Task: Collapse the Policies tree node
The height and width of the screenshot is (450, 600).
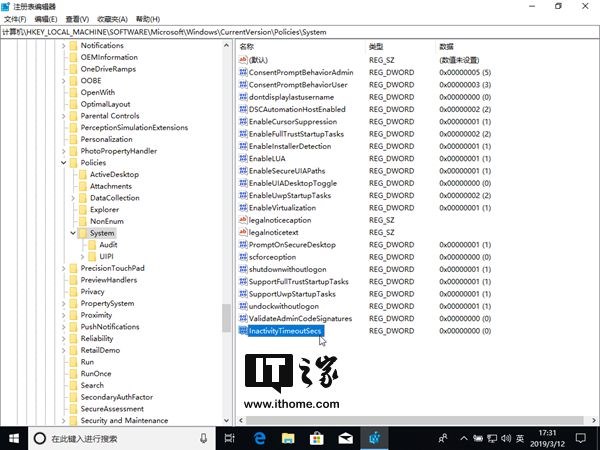Action: pos(64,163)
